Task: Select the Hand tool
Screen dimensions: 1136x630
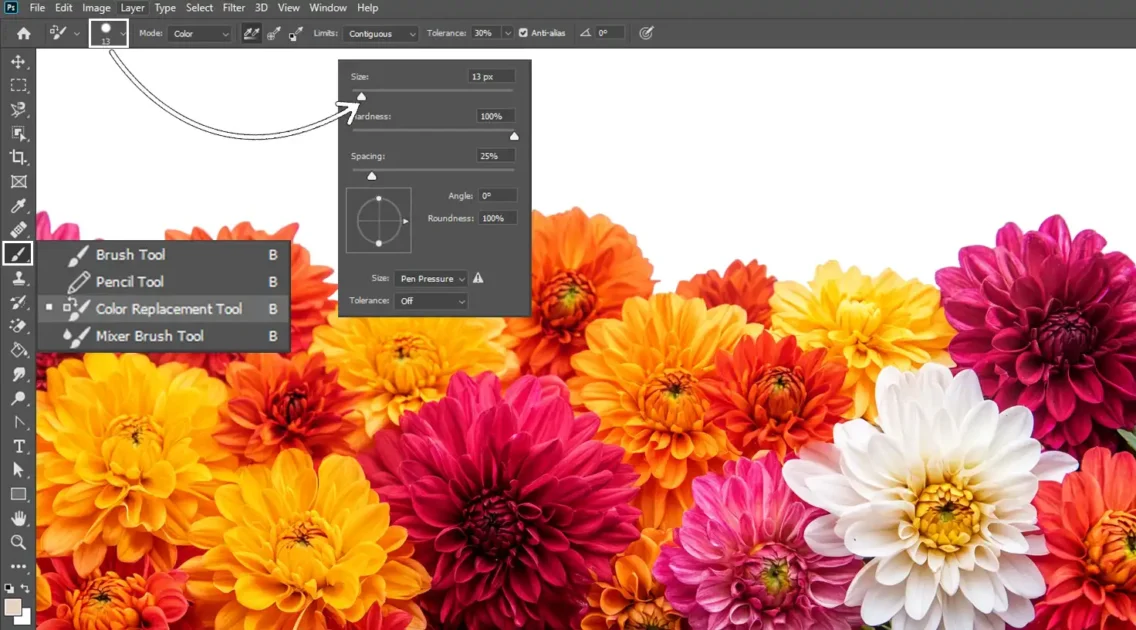Action: (x=18, y=518)
